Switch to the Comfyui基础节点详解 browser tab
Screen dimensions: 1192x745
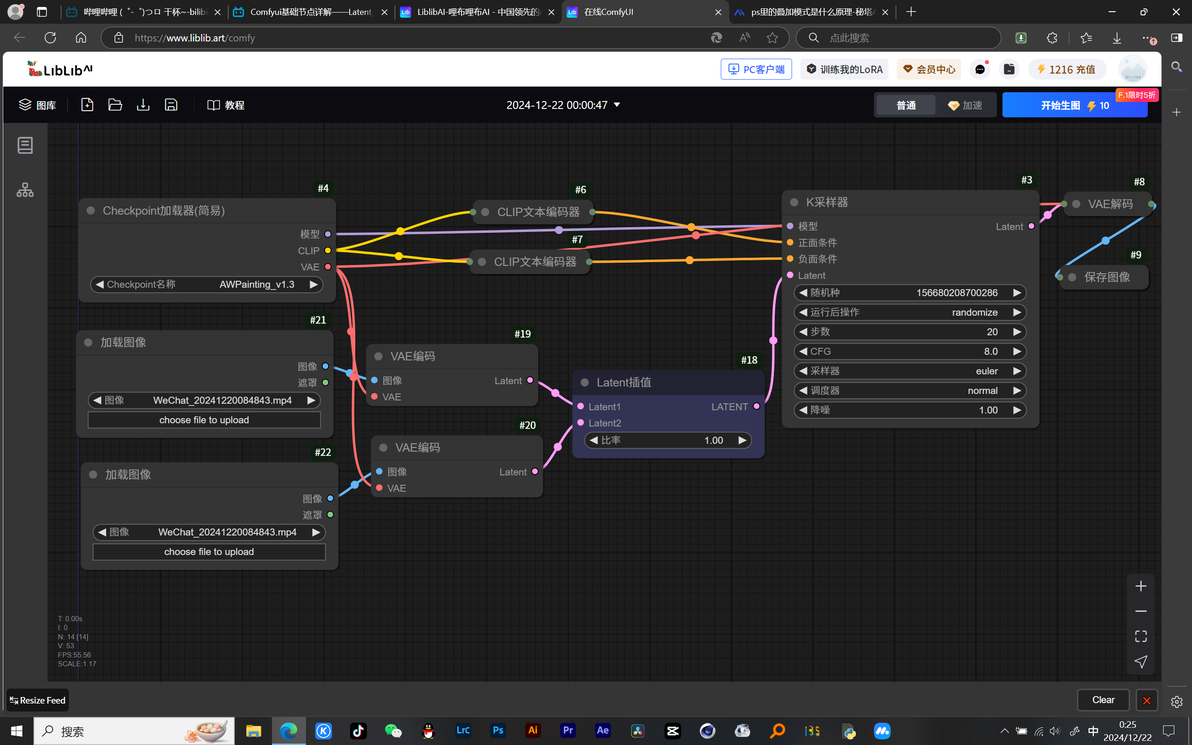[310, 12]
